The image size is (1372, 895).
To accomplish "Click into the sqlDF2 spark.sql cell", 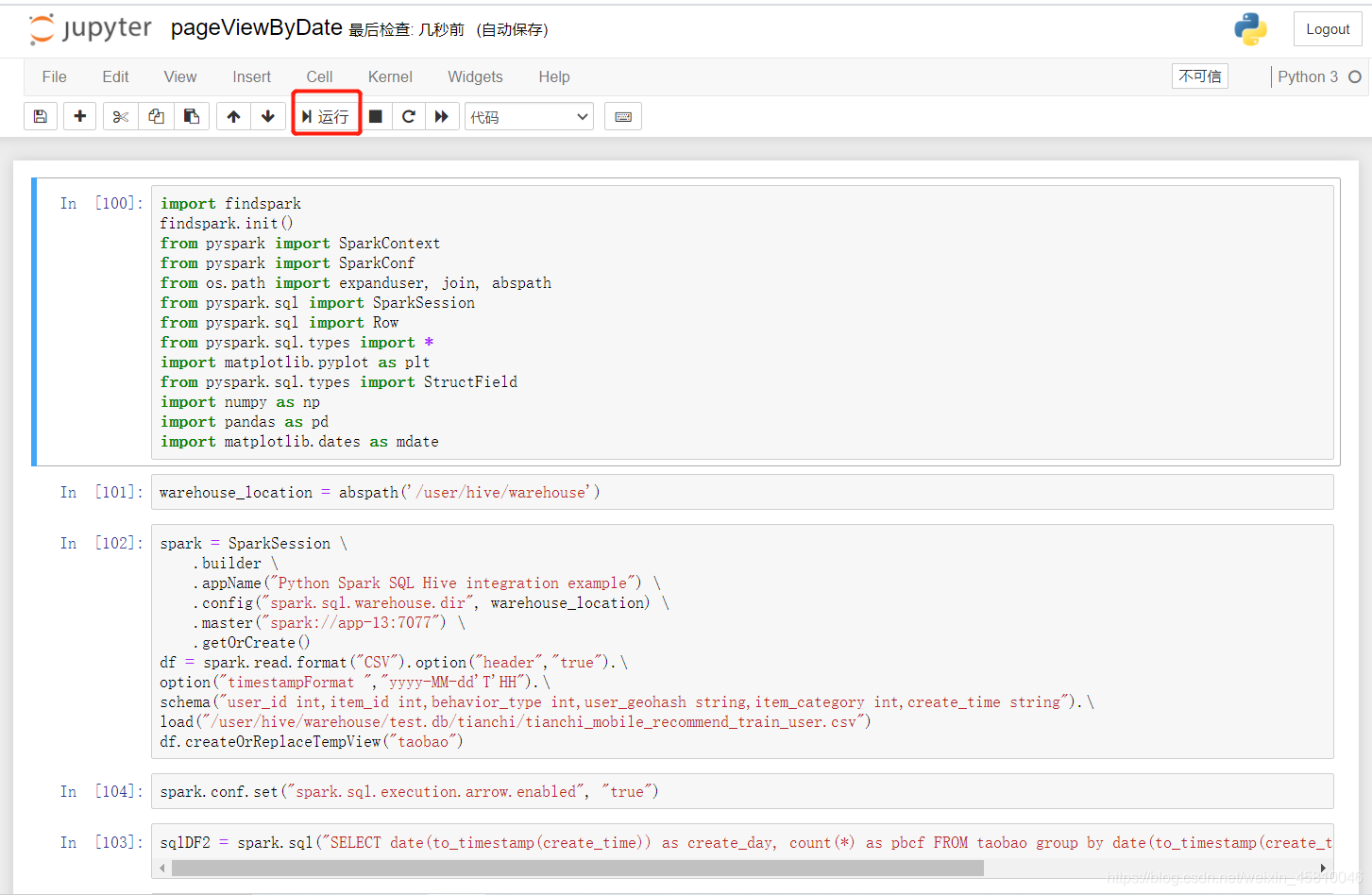I will pos(742,842).
